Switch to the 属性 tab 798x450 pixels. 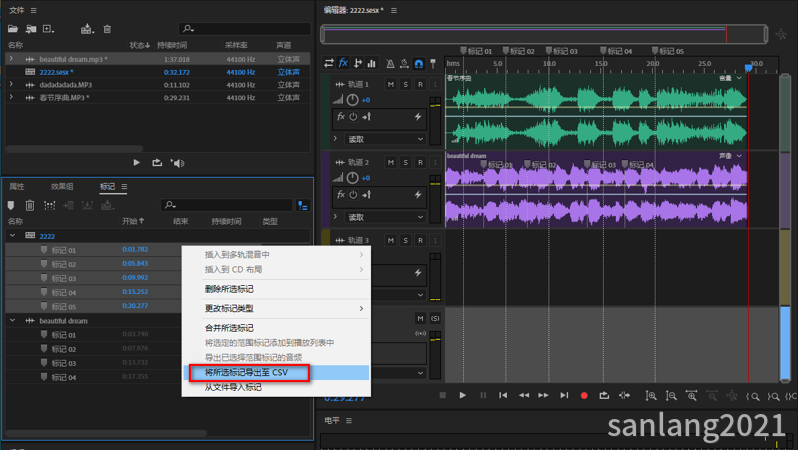tap(17, 186)
